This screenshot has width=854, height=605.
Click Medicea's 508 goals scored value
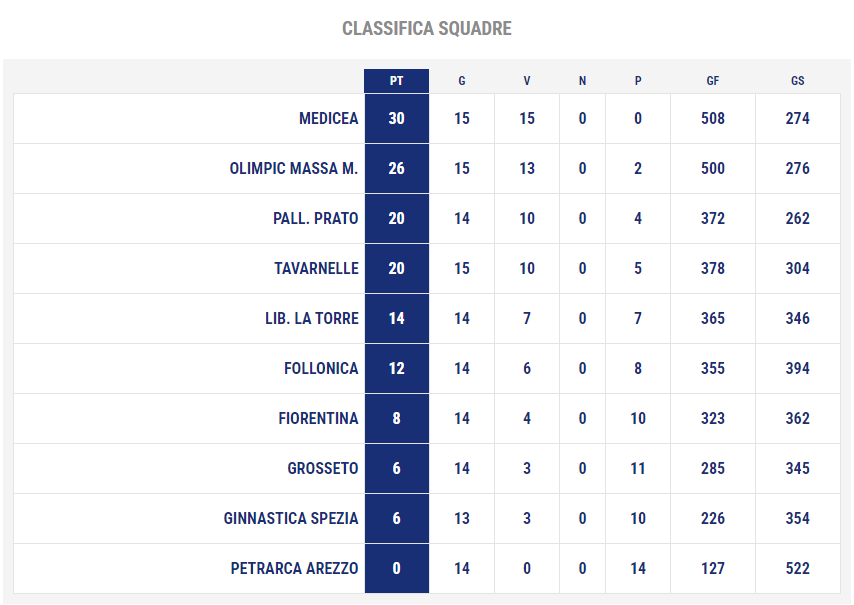coord(712,118)
